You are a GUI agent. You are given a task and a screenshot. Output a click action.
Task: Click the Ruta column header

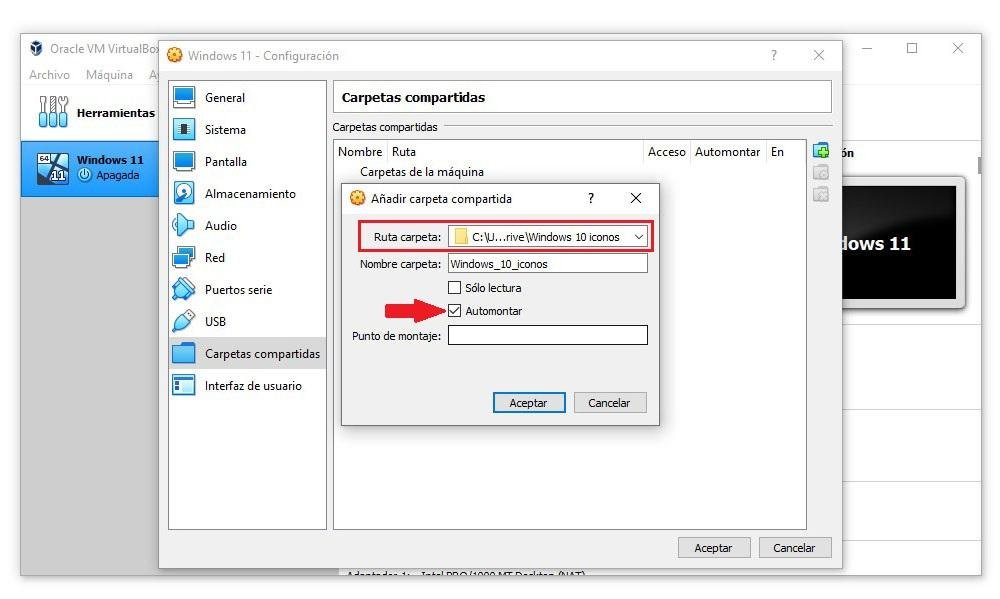pyautogui.click(x=403, y=152)
